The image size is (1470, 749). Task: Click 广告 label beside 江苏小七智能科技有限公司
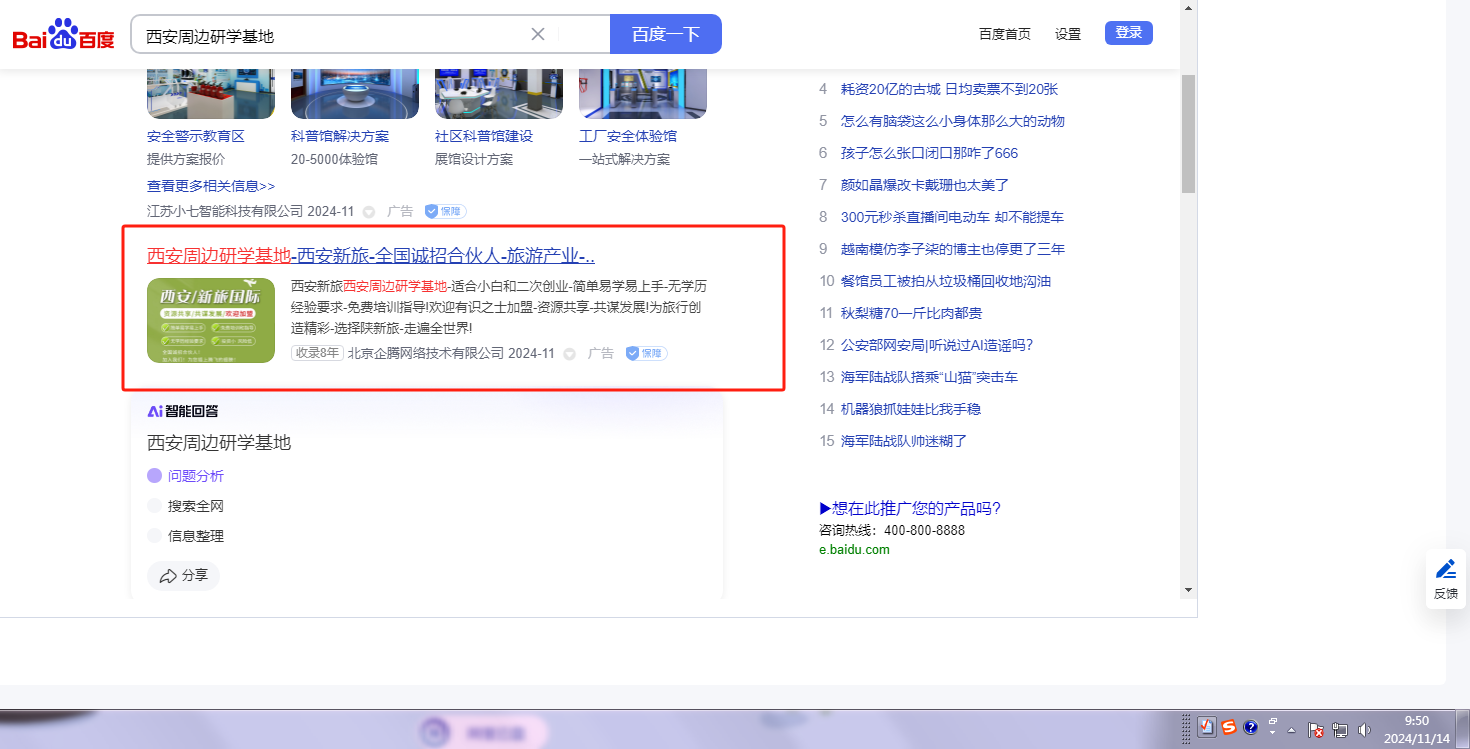[400, 212]
